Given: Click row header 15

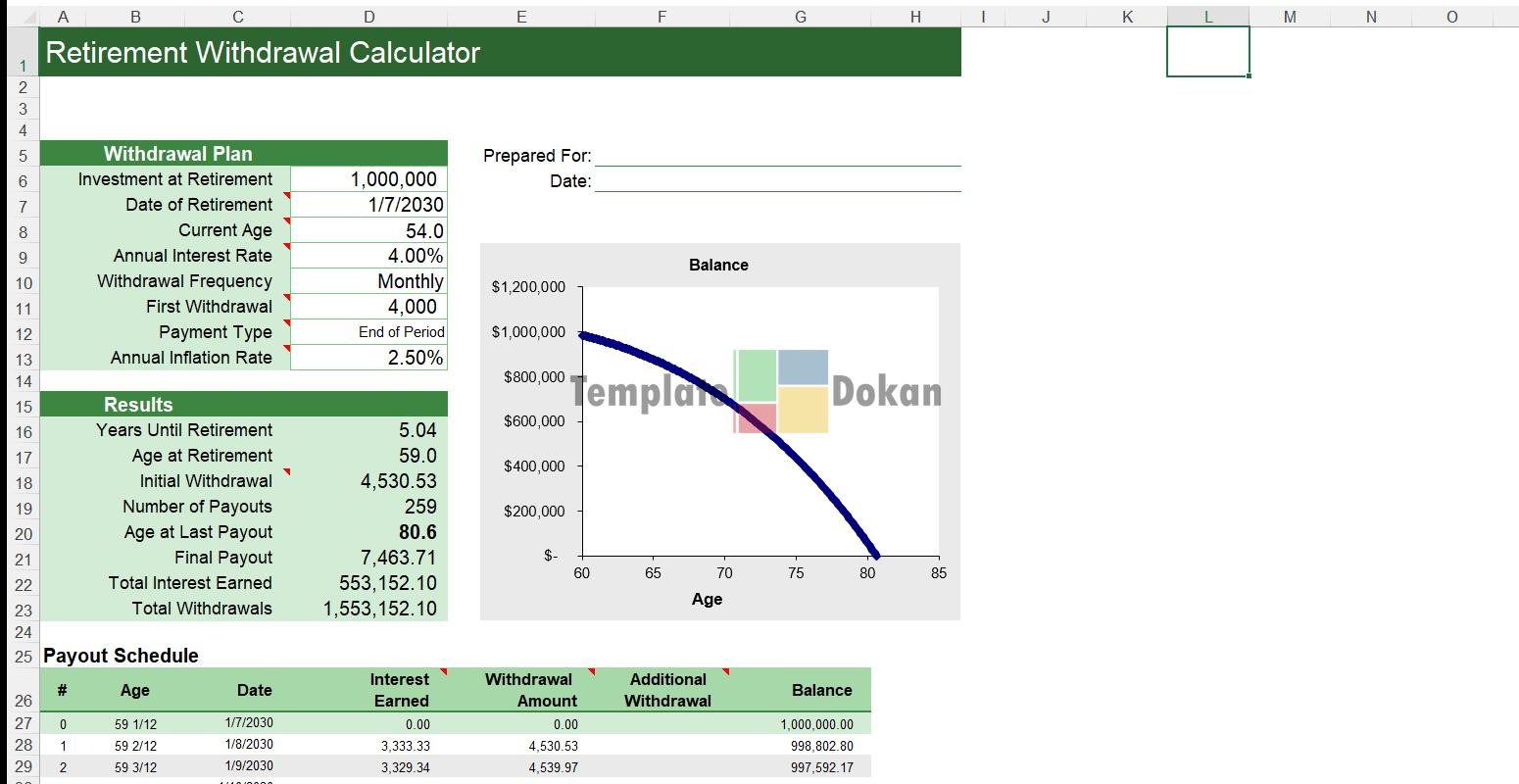Looking at the screenshot, I should 24,407.
